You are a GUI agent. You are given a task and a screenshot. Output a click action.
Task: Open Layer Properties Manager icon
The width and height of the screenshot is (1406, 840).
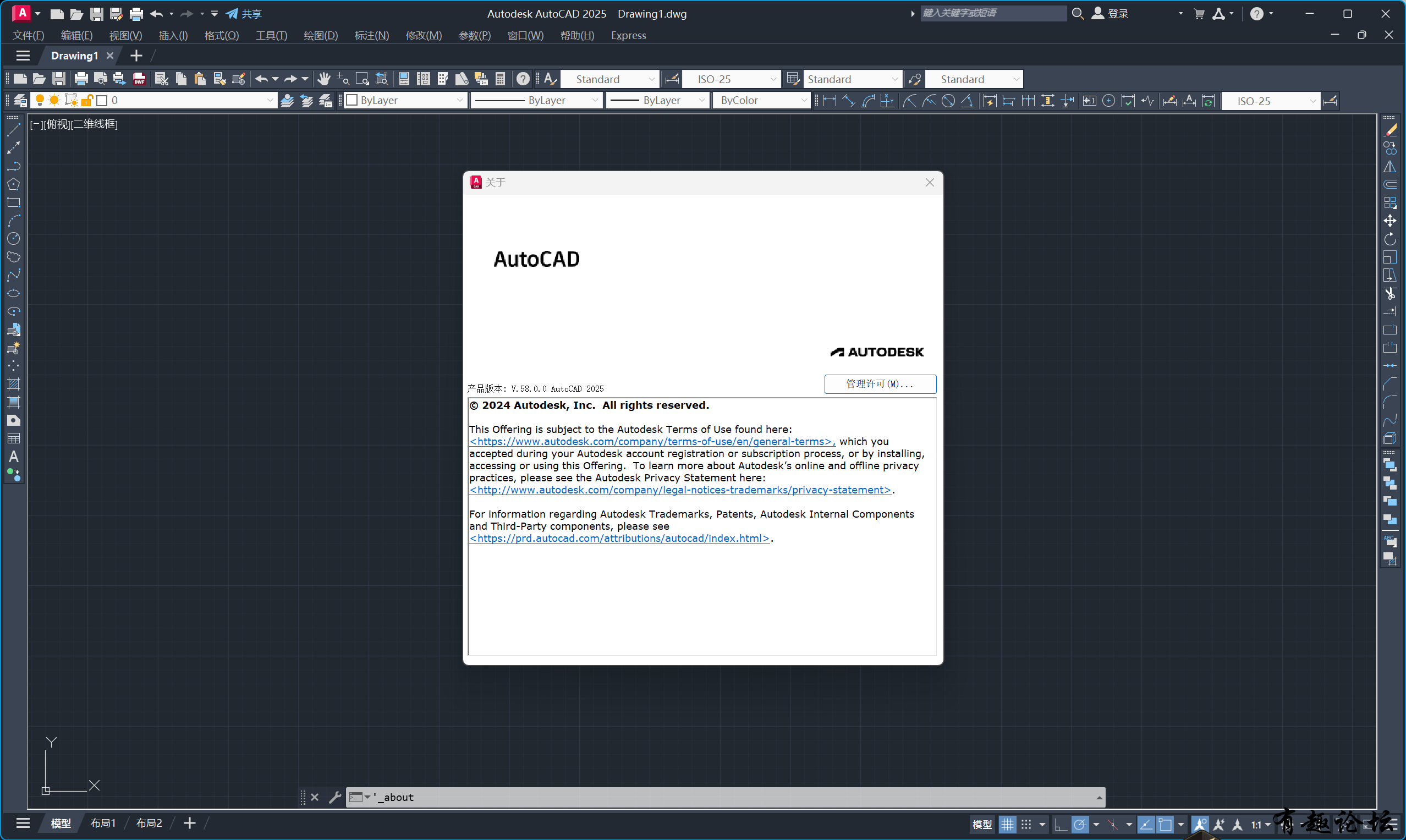click(20, 100)
